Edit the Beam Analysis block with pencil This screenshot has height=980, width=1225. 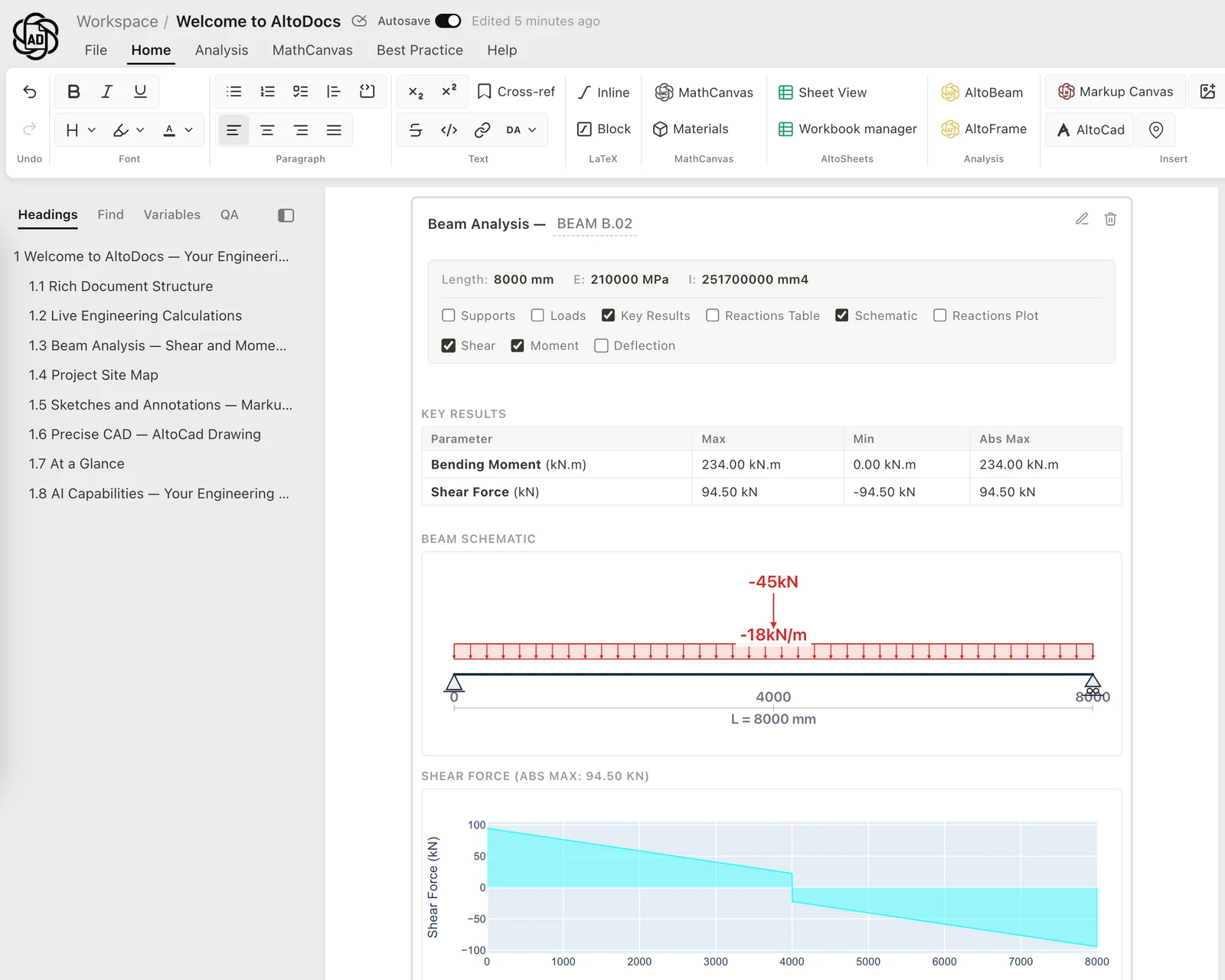(1082, 220)
